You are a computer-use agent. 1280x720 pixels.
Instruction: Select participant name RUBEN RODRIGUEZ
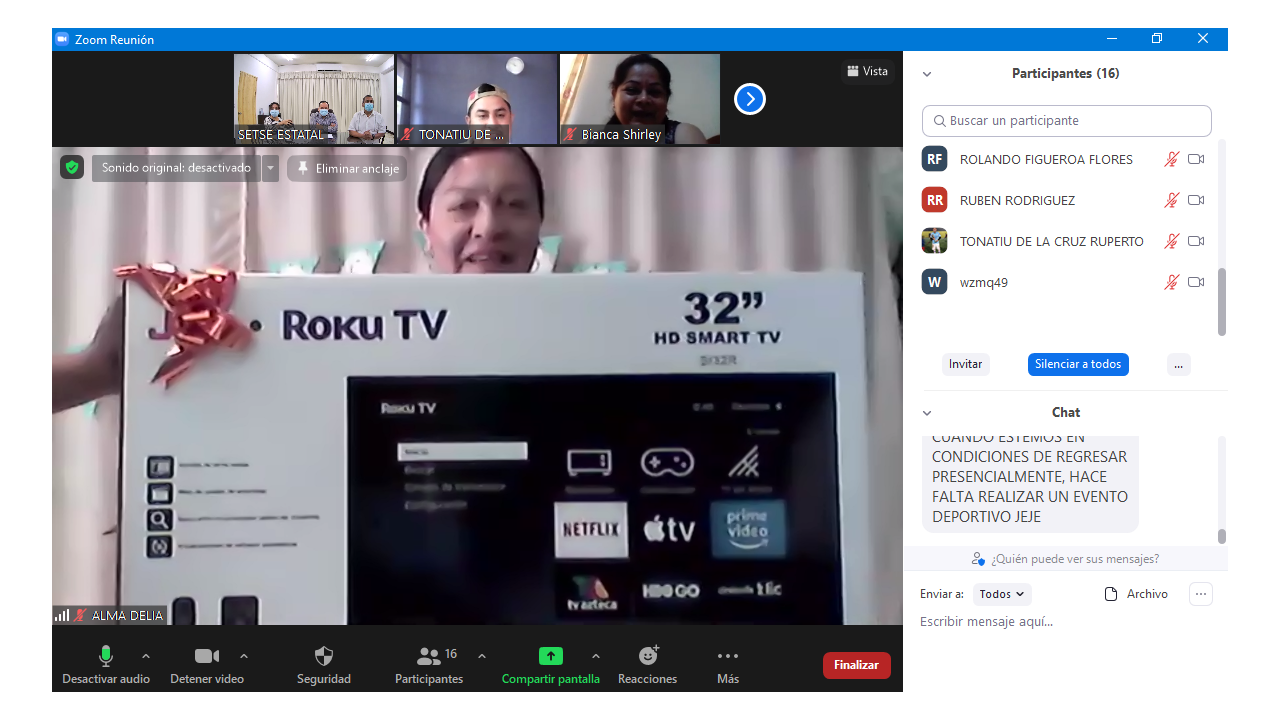[1017, 200]
